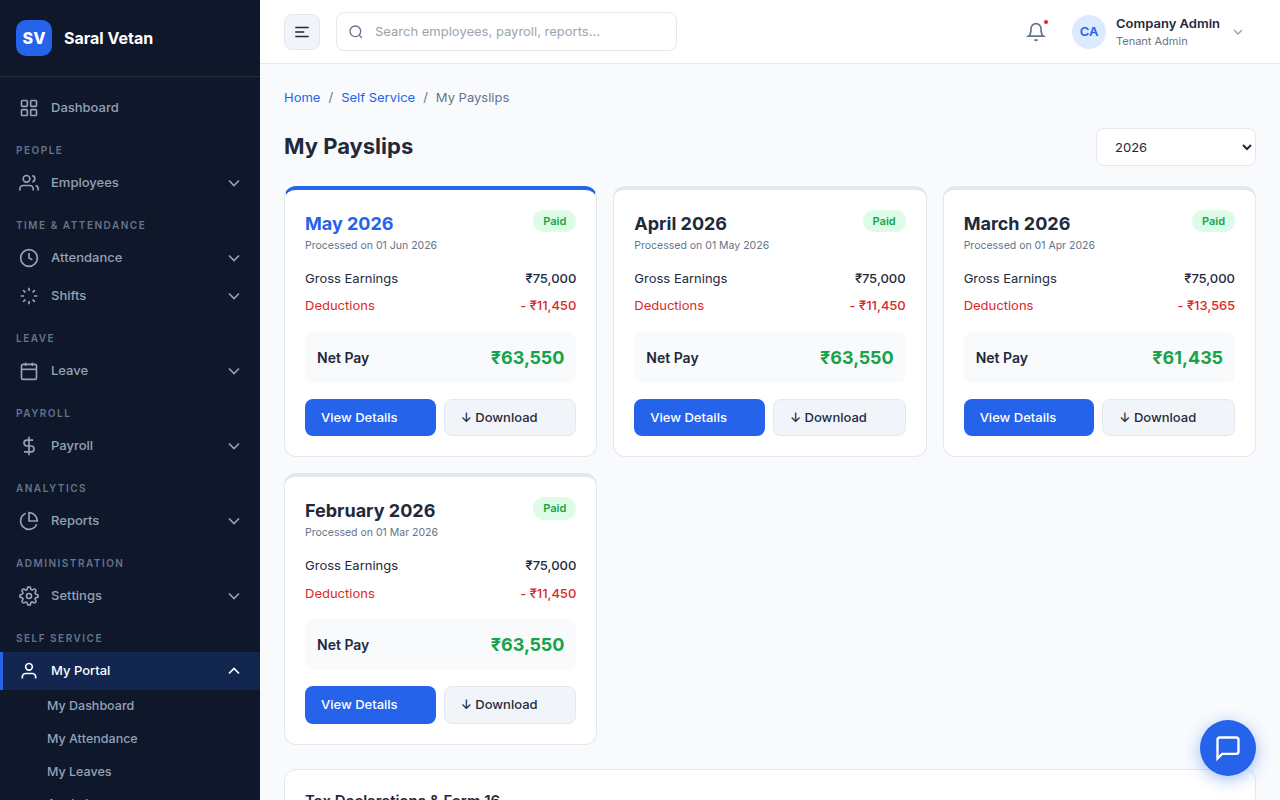1280x800 pixels.
Task: Download the March 2026 payslip
Action: [1168, 418]
